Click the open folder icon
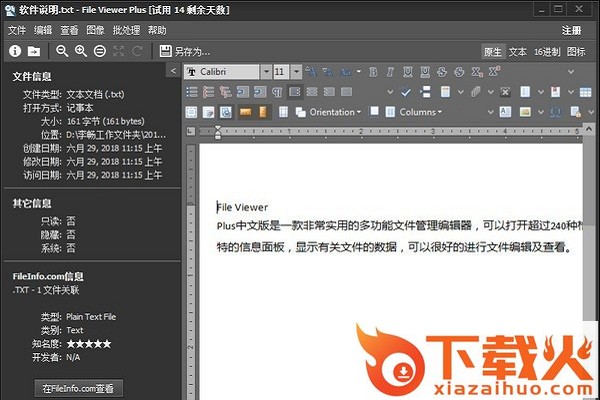600x400 pixels. (34, 51)
